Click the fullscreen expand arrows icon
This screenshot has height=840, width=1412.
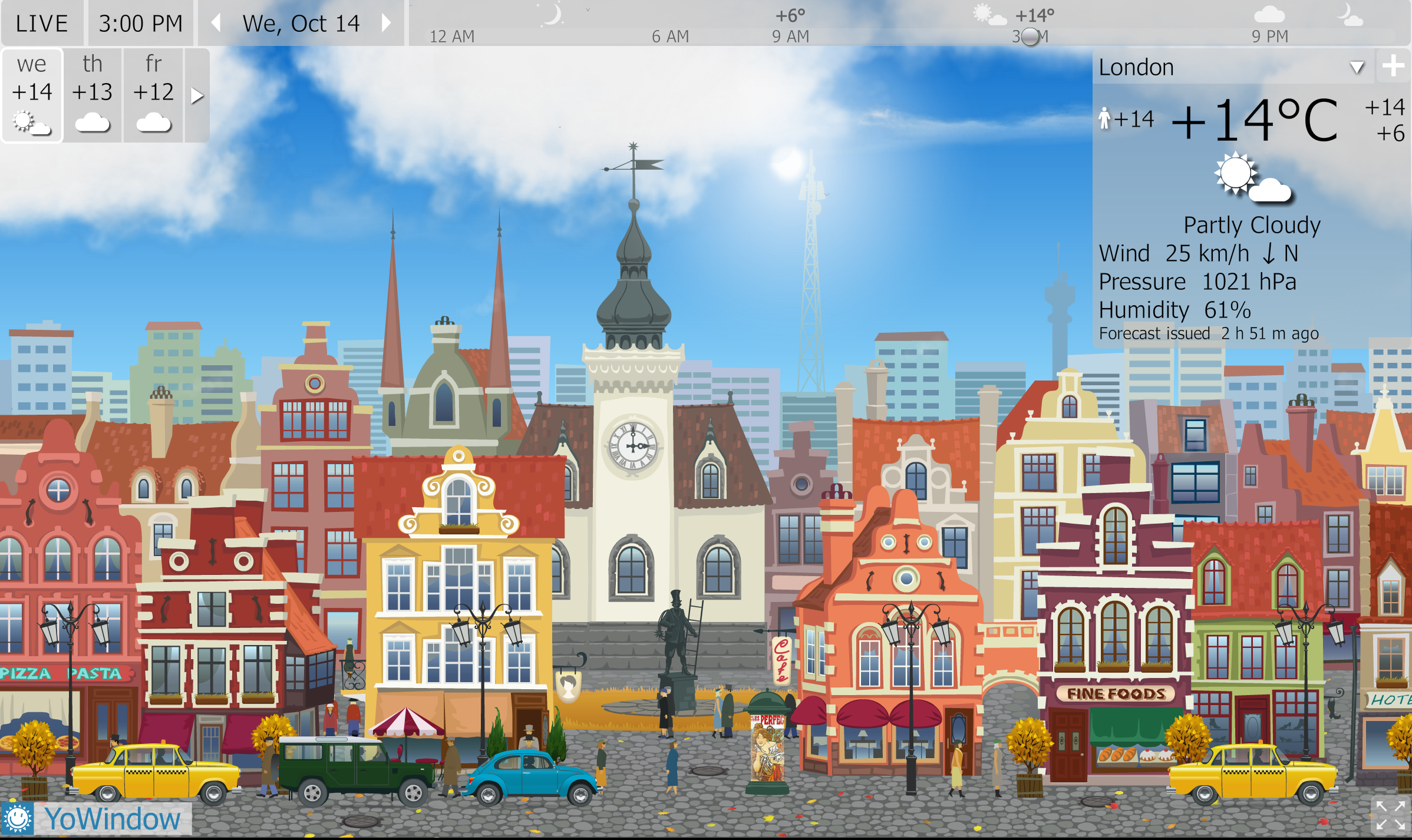click(1391, 815)
